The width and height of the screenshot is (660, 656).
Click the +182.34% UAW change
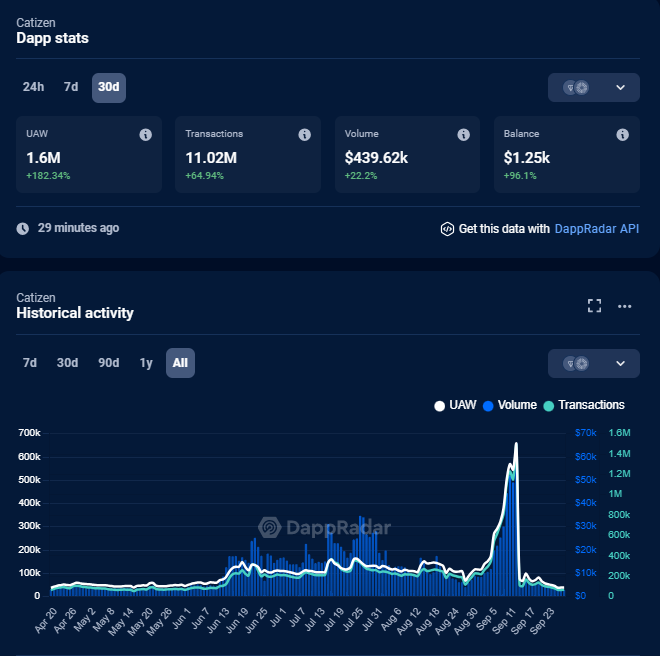tap(48, 176)
